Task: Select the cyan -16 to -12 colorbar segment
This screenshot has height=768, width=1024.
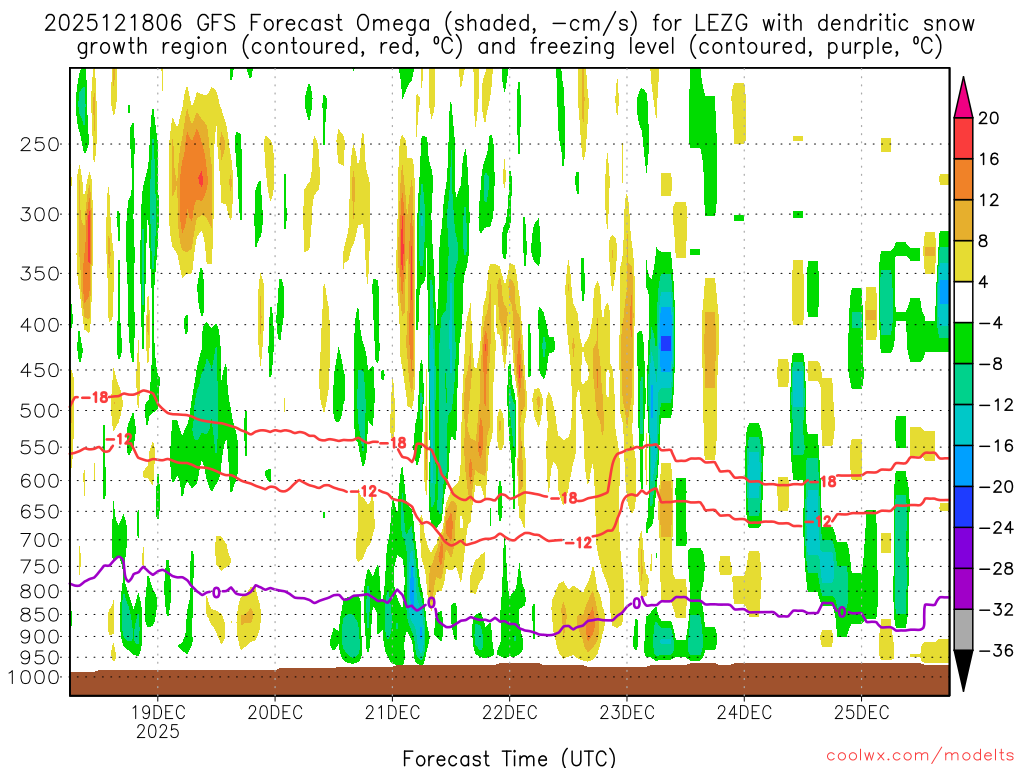Action: point(963,425)
